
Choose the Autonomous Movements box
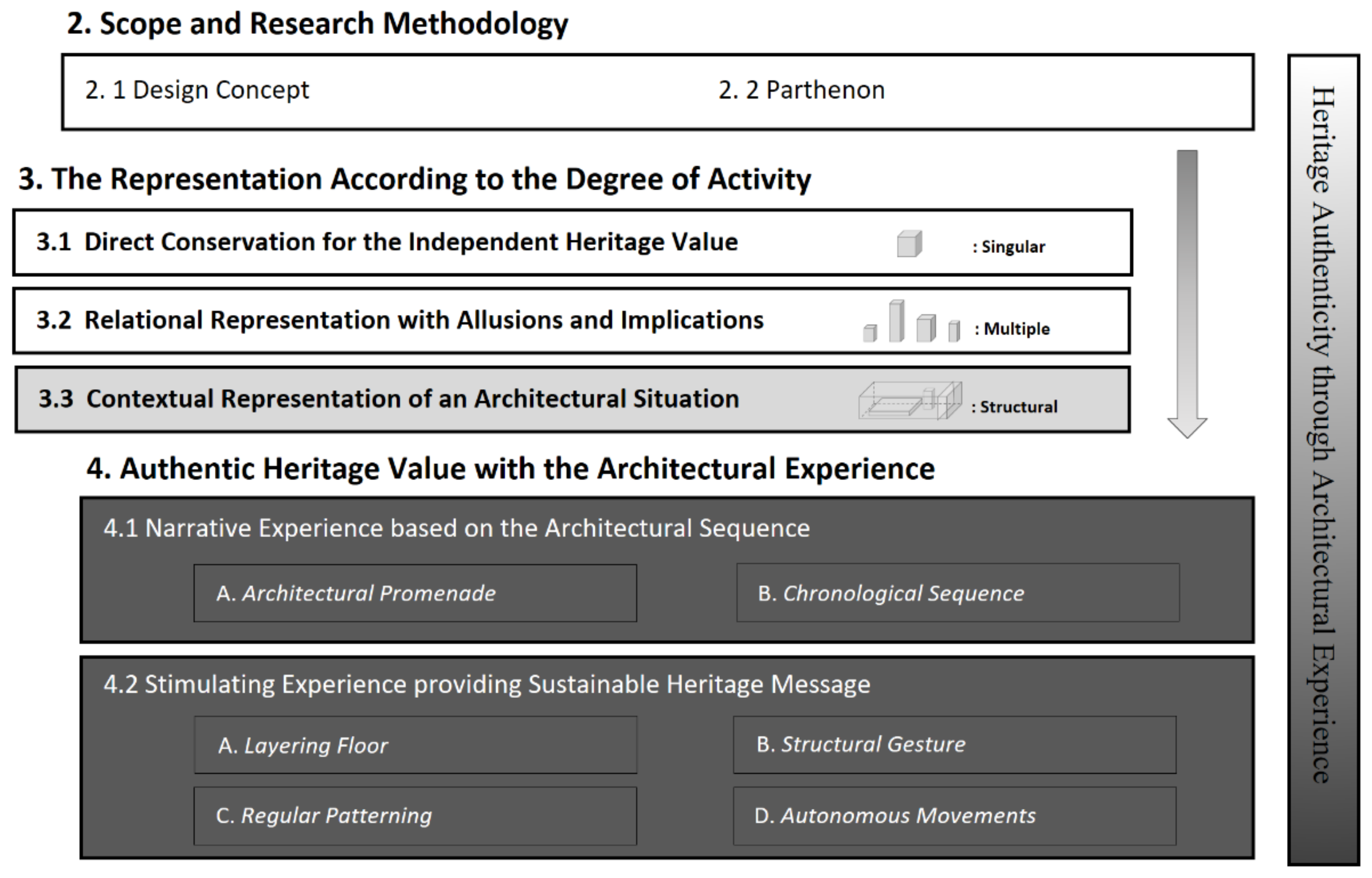pyautogui.click(x=954, y=815)
